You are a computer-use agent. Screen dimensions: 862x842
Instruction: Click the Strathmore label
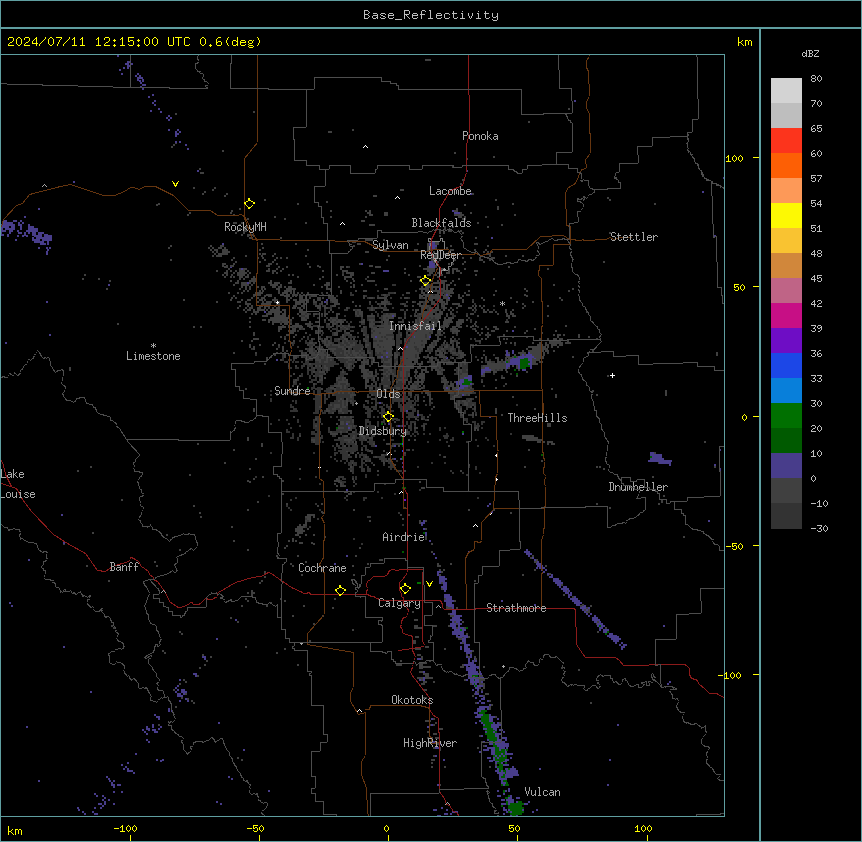[516, 608]
